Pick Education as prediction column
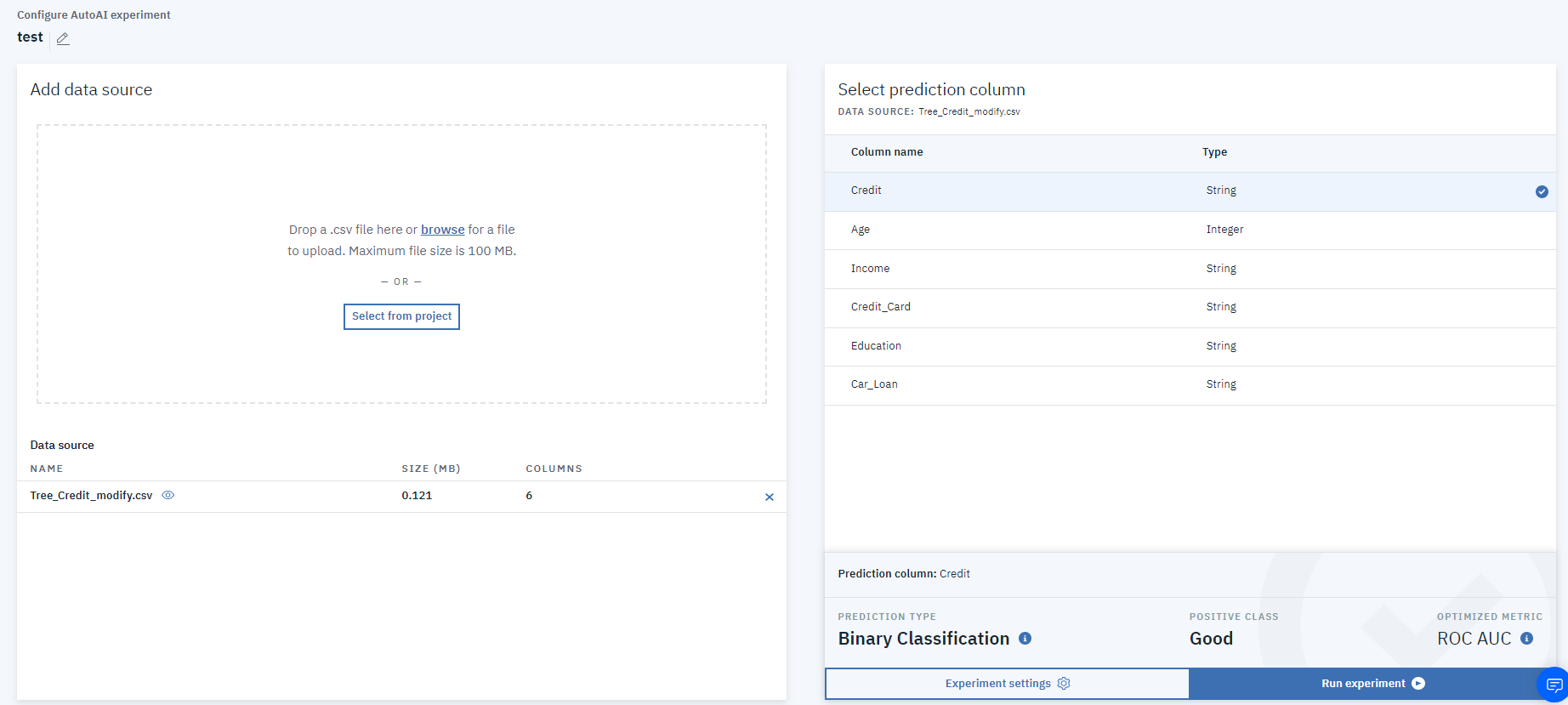The image size is (1568, 705). click(876, 346)
